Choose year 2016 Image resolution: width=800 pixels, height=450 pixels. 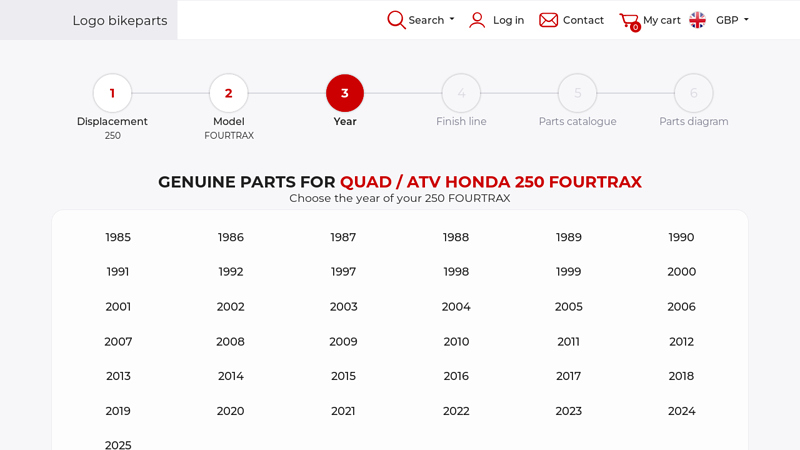tap(456, 376)
